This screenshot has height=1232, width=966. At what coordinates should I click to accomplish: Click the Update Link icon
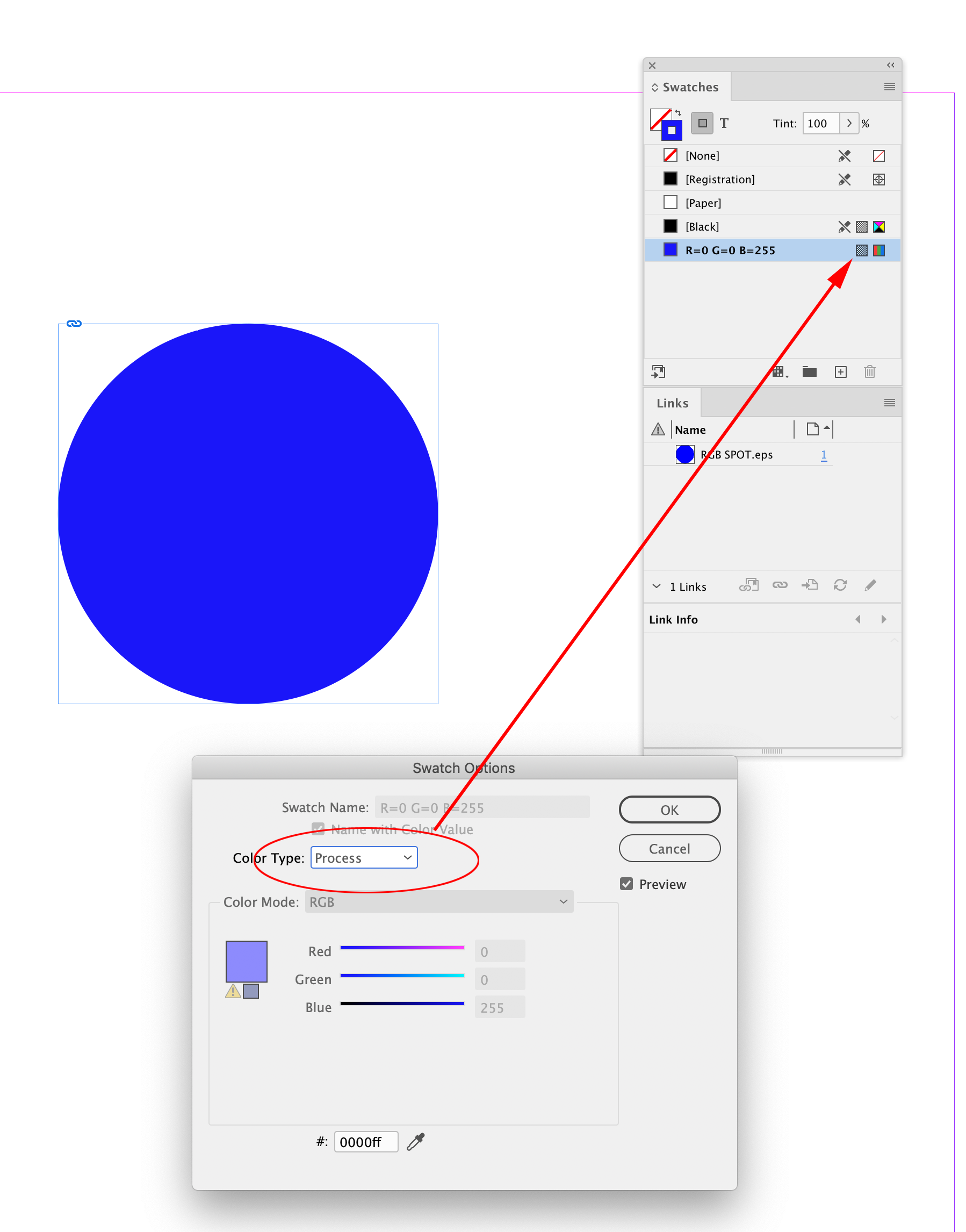pos(840,585)
